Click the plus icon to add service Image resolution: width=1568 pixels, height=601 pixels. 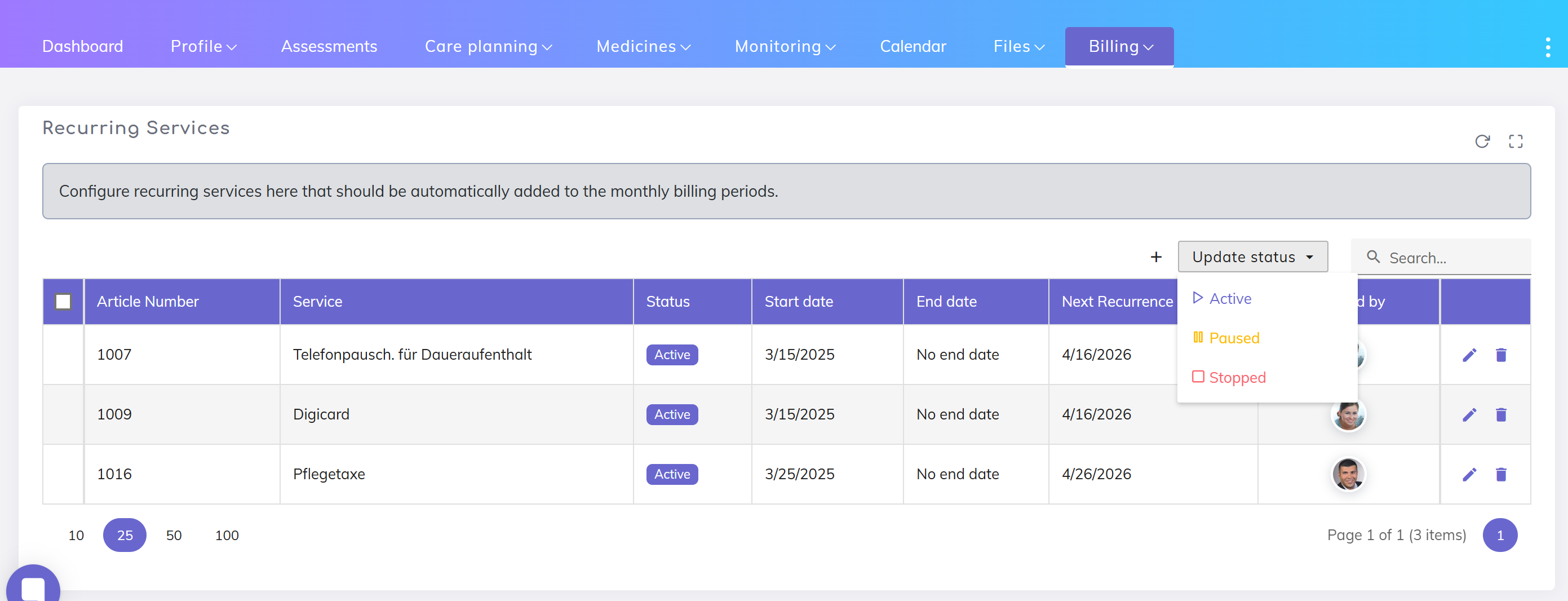[1155, 257]
